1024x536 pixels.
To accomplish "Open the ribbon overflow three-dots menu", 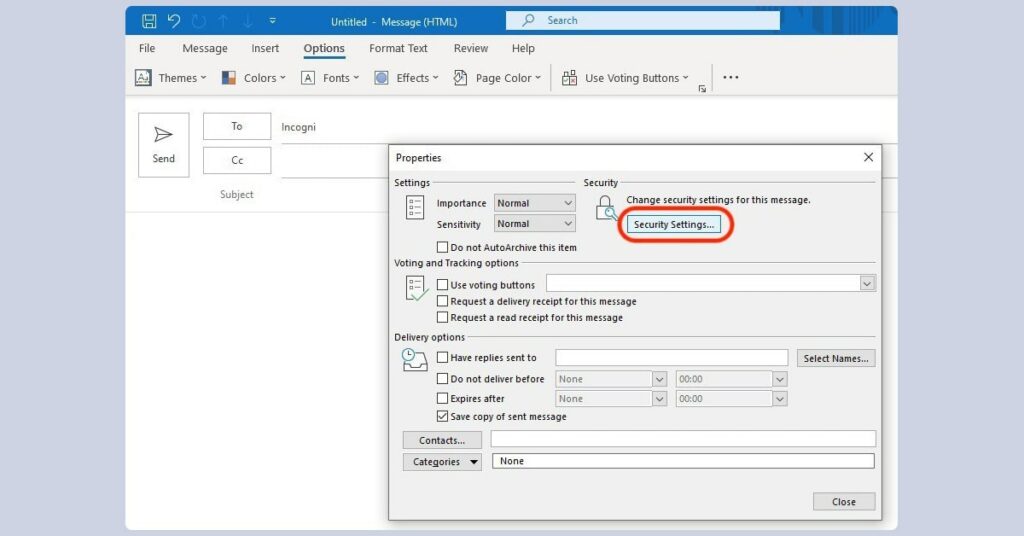I will pyautogui.click(x=731, y=78).
